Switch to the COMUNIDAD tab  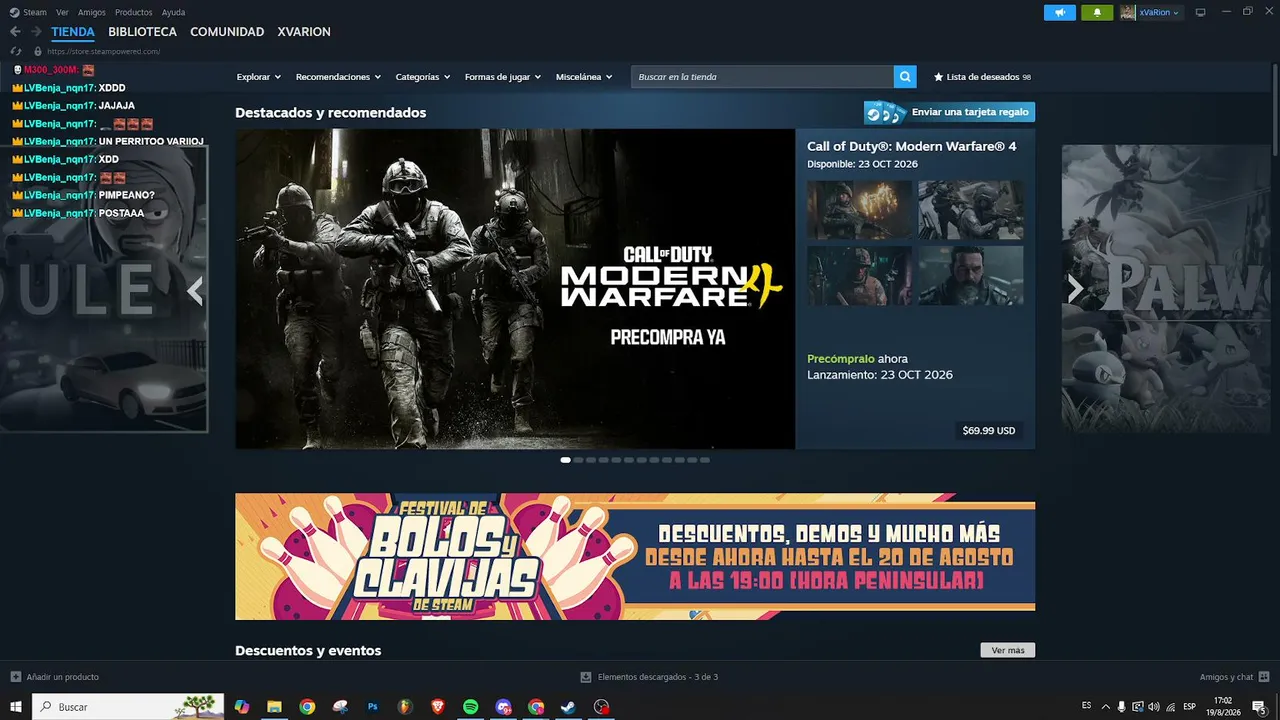[227, 32]
